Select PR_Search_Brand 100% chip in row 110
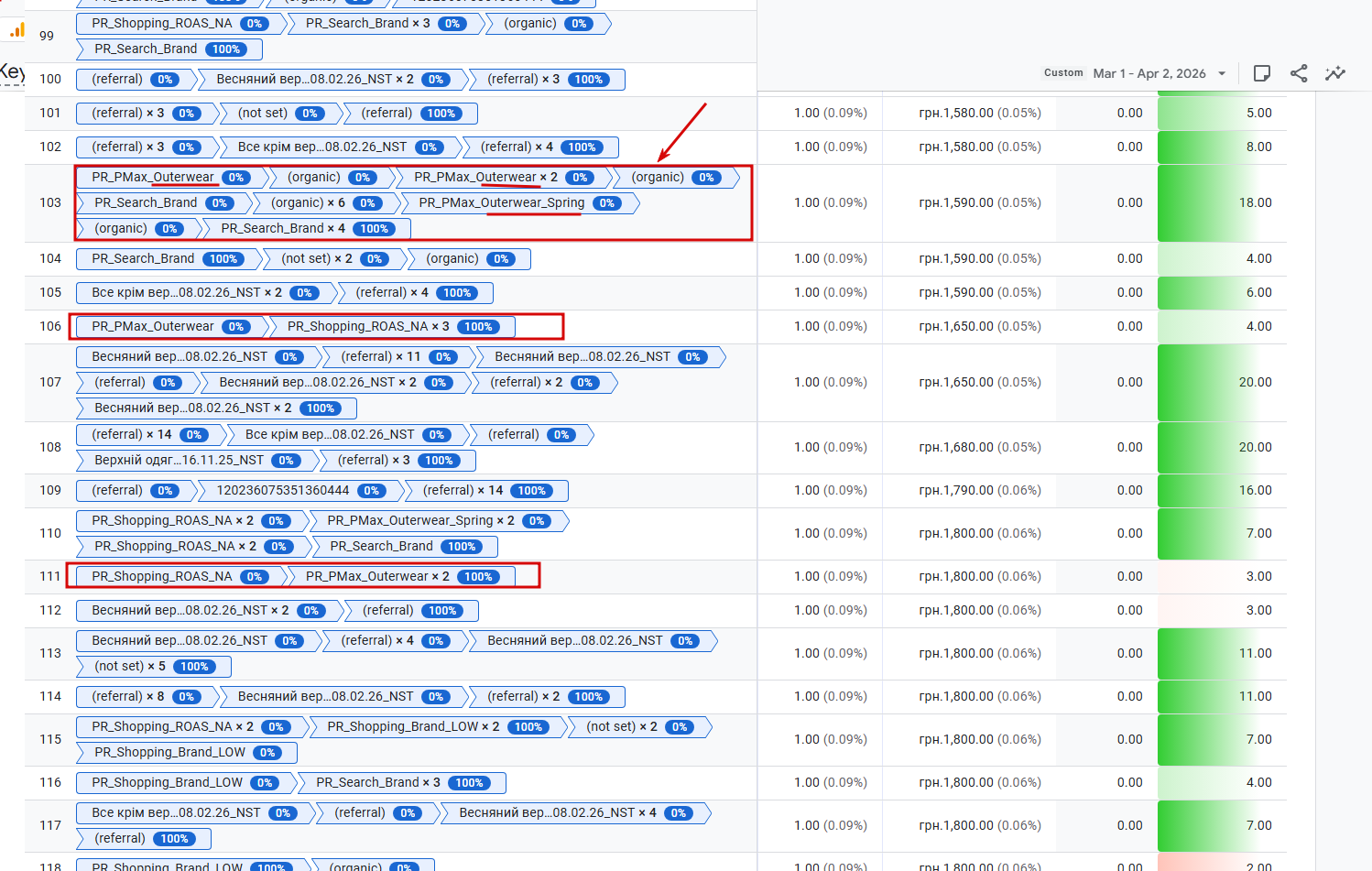Screen dimensions: 1372x871 (x=404, y=547)
